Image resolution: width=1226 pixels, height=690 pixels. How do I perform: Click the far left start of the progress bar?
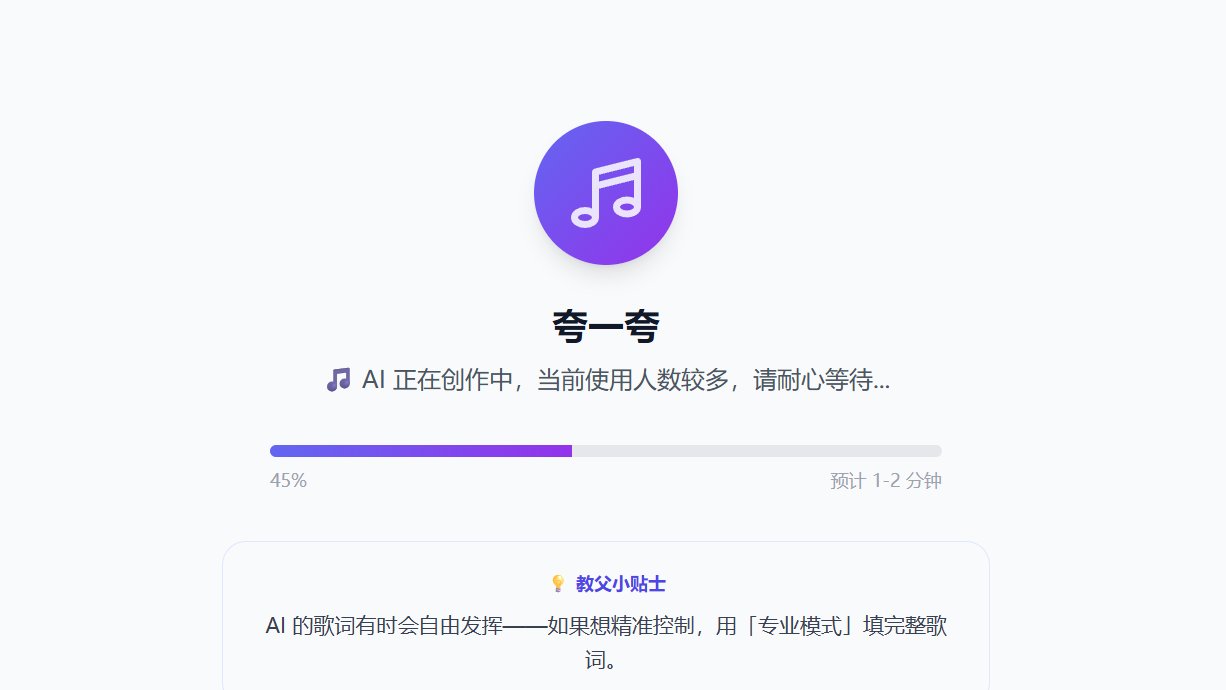[273, 451]
